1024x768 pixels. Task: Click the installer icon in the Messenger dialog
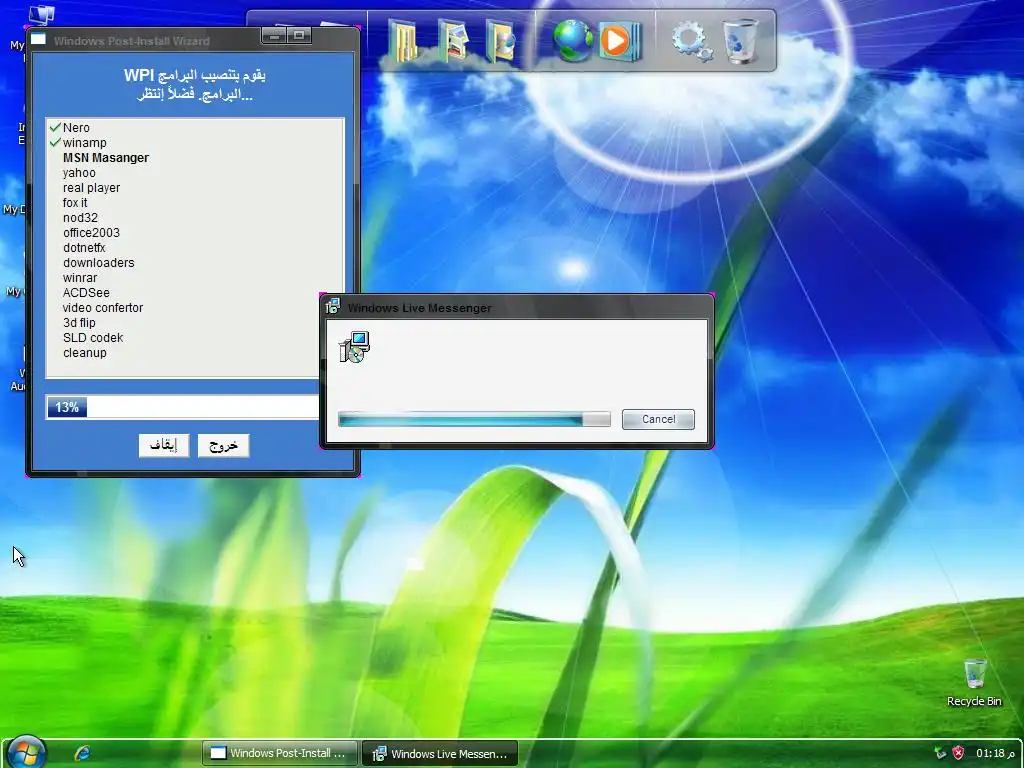(354, 347)
